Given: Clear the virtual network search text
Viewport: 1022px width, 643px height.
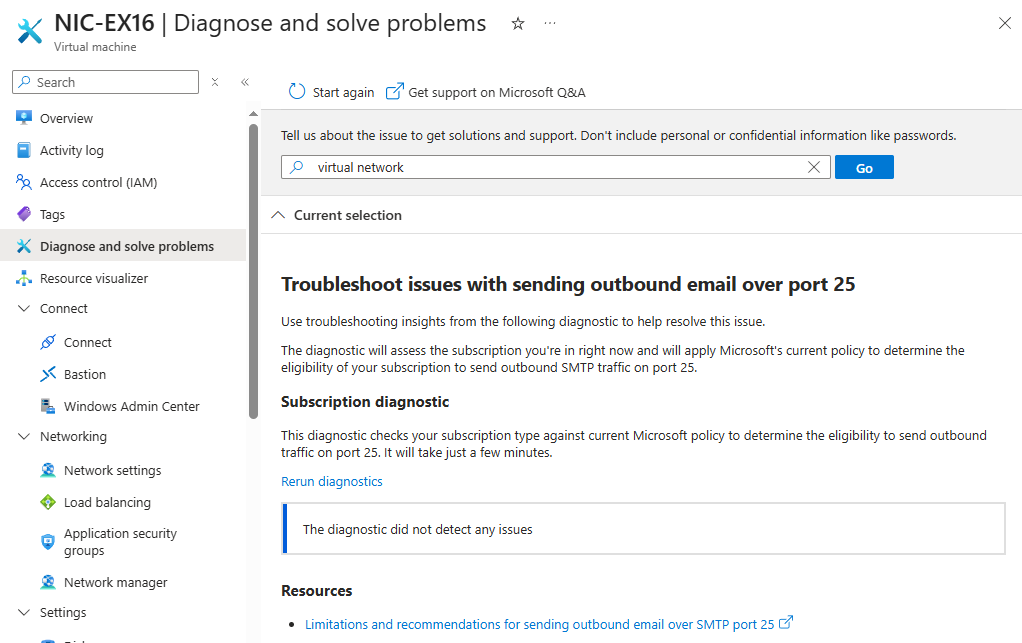Looking at the screenshot, I should point(814,166).
